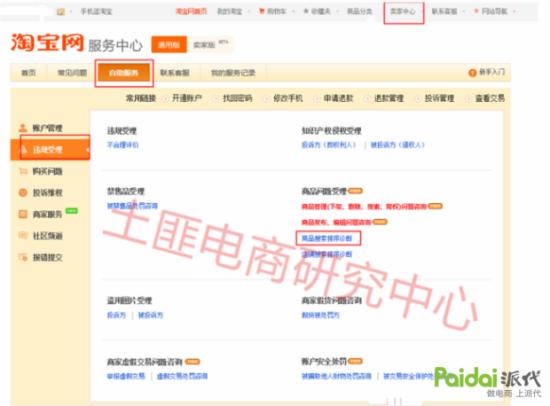Go to 淘宝网首页 in top bar
Viewport: 550px width, 406px height.
(x=191, y=12)
